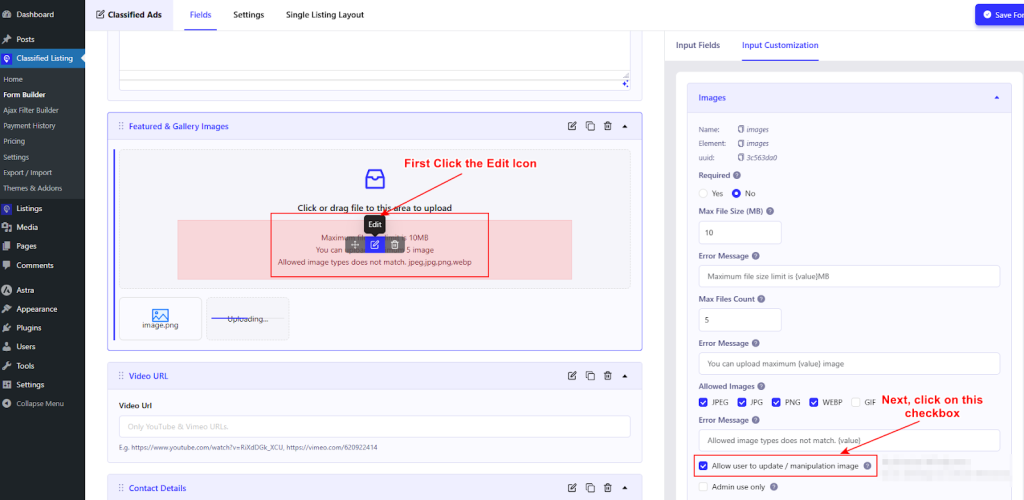Click the Max Files Count input field
The image size is (1024, 500).
(740, 320)
